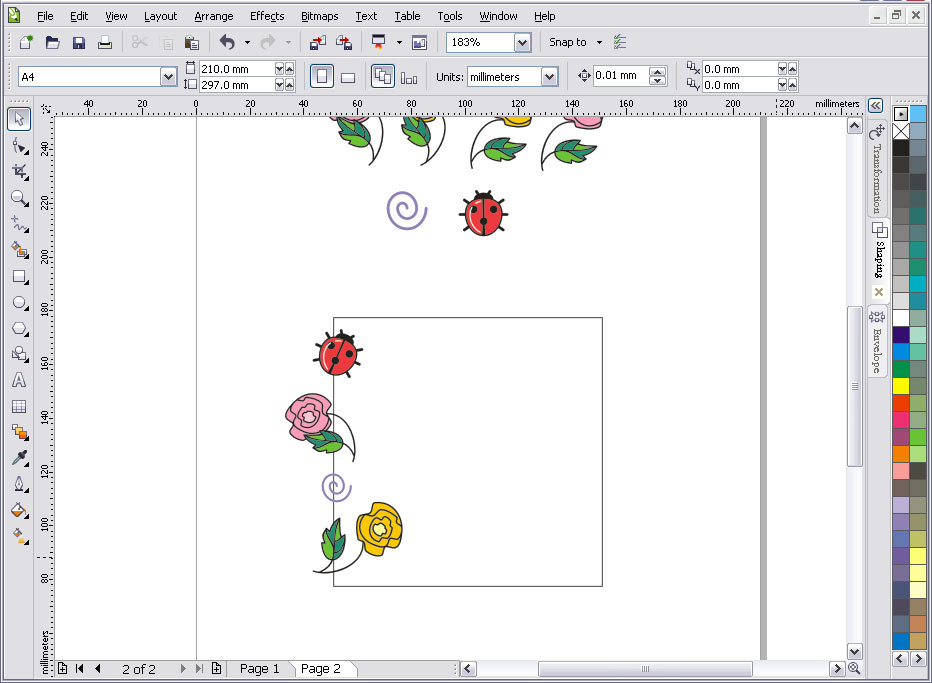Expand the Application Launcher arrow
The width and height of the screenshot is (932, 683).
click(x=399, y=42)
